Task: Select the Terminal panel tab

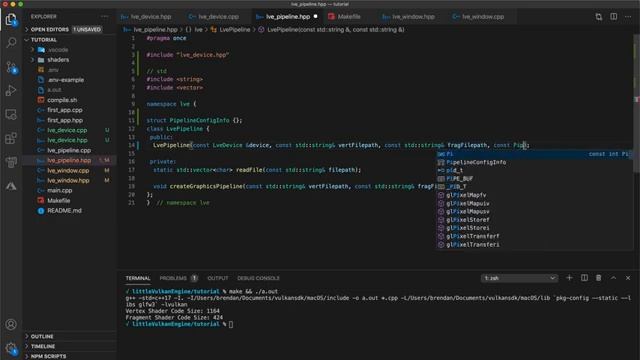Action: (138, 278)
